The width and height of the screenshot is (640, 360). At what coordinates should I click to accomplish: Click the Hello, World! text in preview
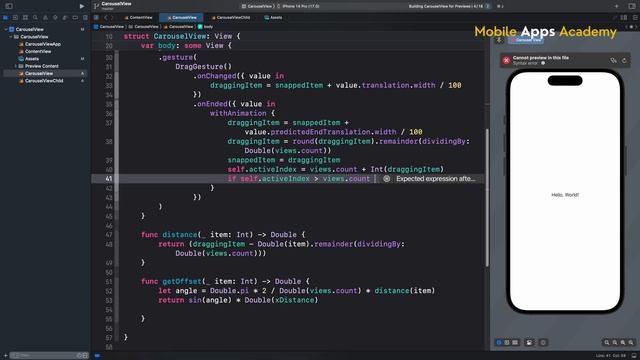[565, 195]
